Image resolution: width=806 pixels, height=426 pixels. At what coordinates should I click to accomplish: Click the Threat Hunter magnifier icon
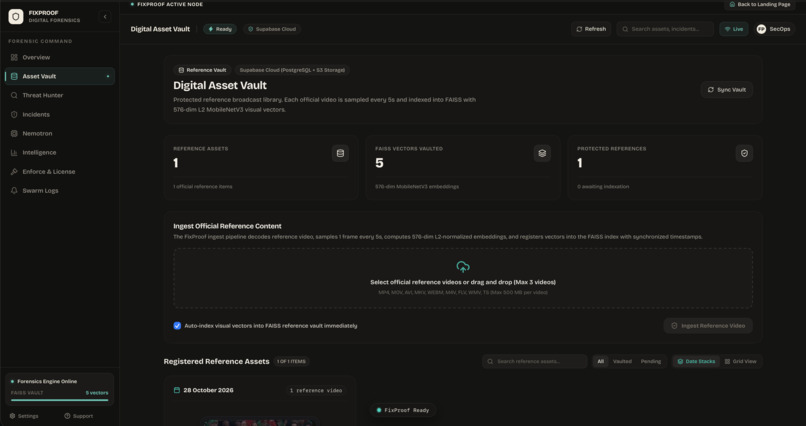pos(14,95)
